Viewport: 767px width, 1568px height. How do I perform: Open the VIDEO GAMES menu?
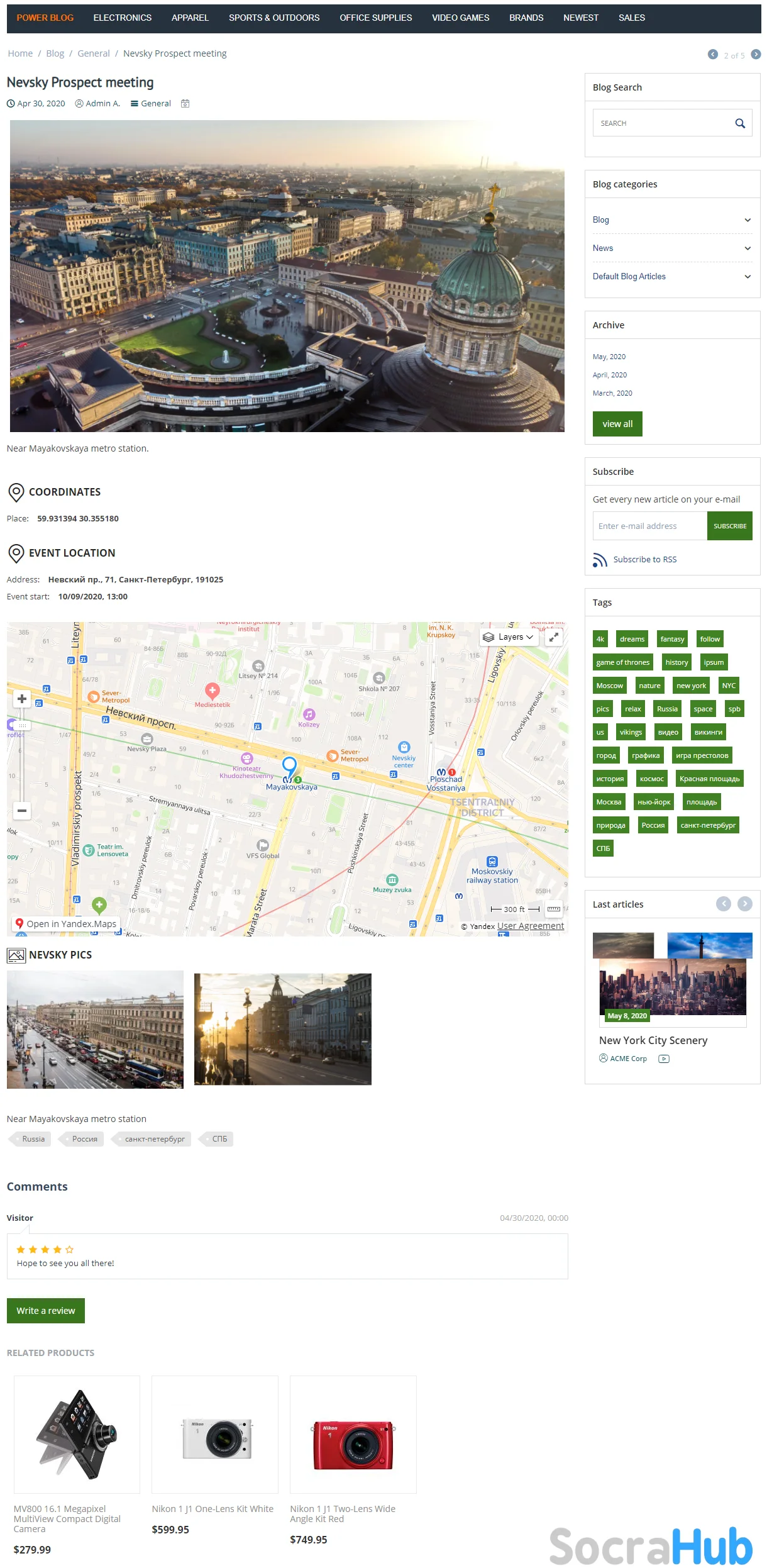click(x=461, y=18)
